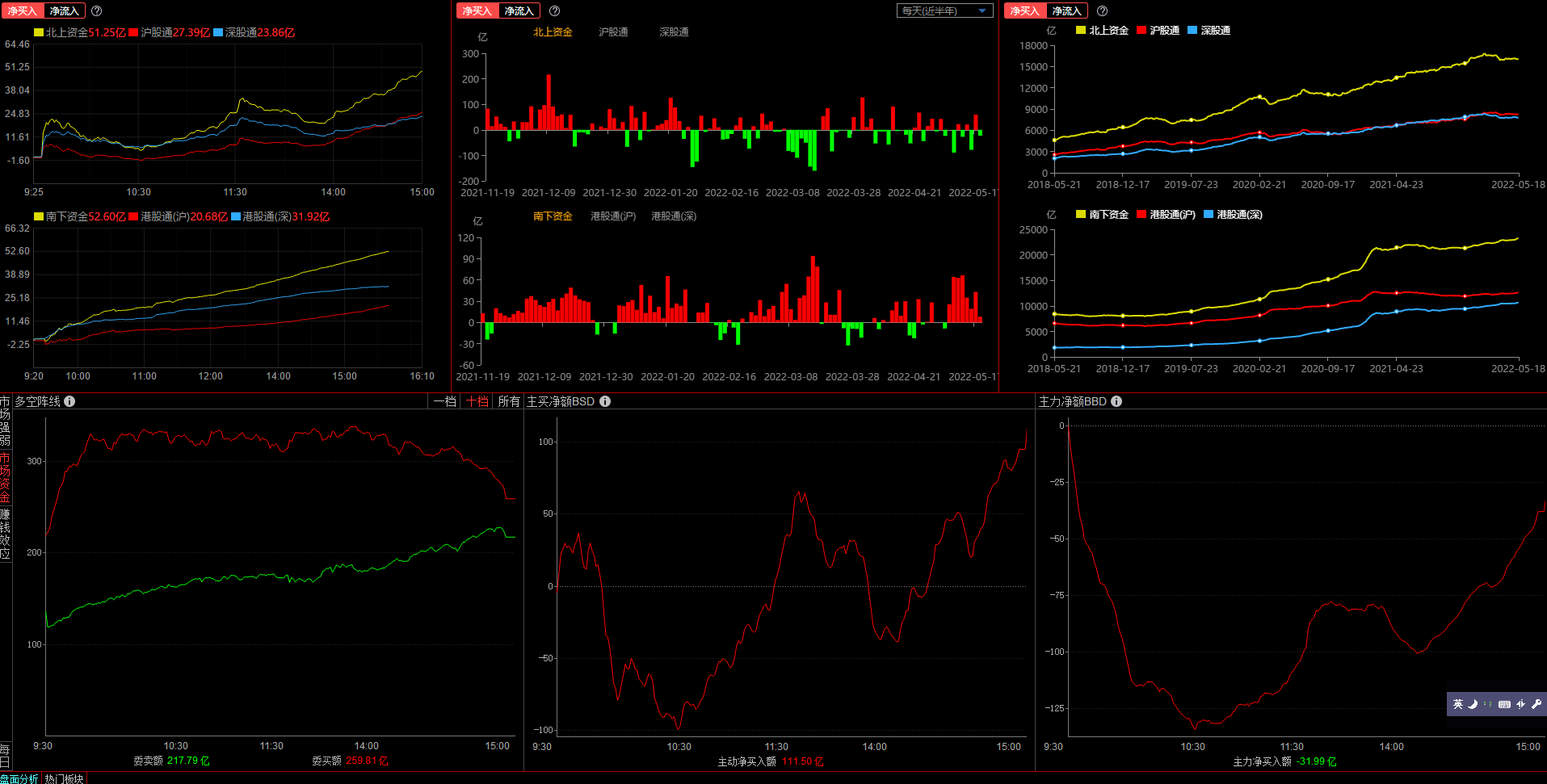This screenshot has width=1547, height=784.
Task: Select 十档 order depth option
Action: click(477, 401)
